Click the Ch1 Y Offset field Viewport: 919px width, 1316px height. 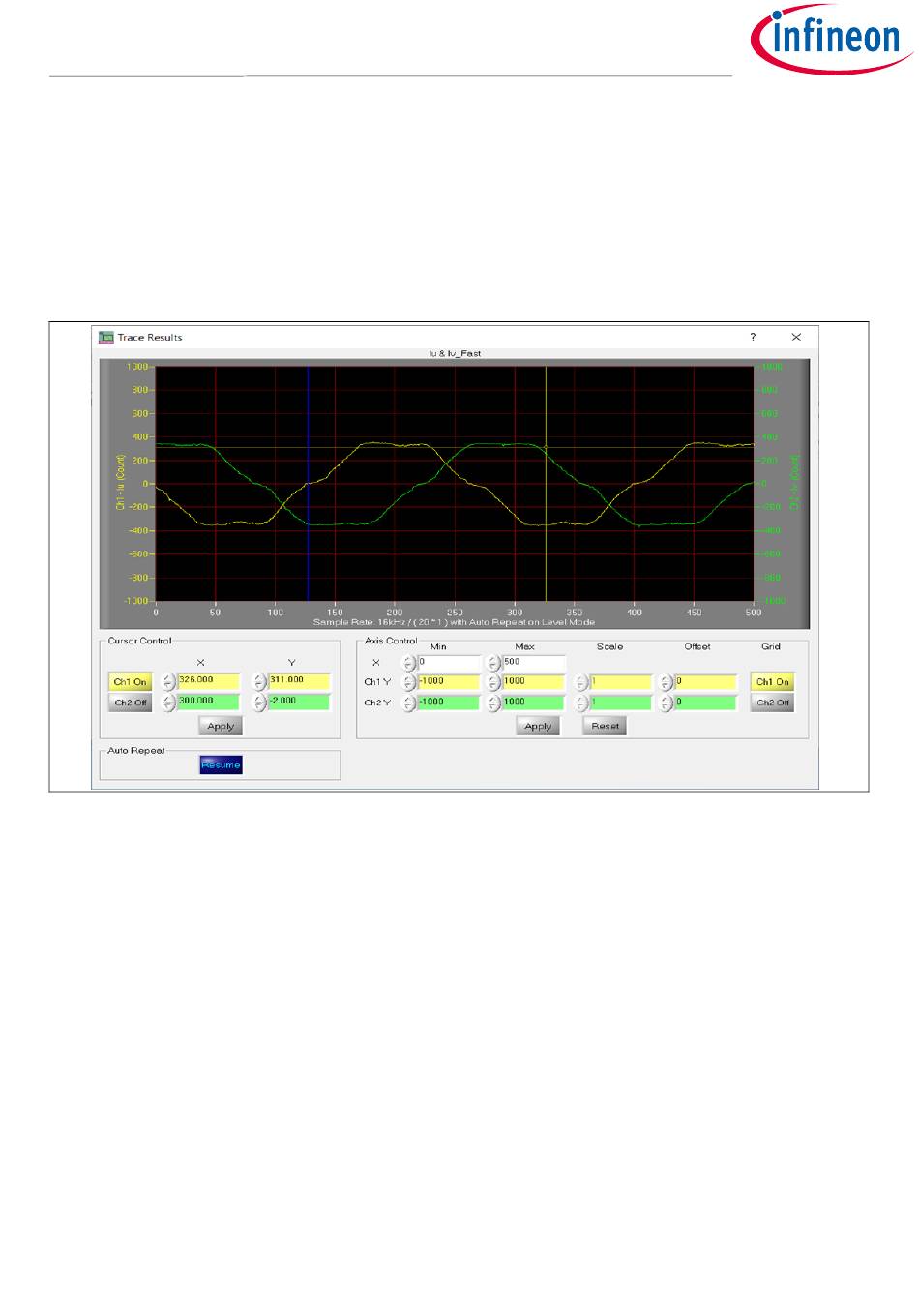pos(706,682)
